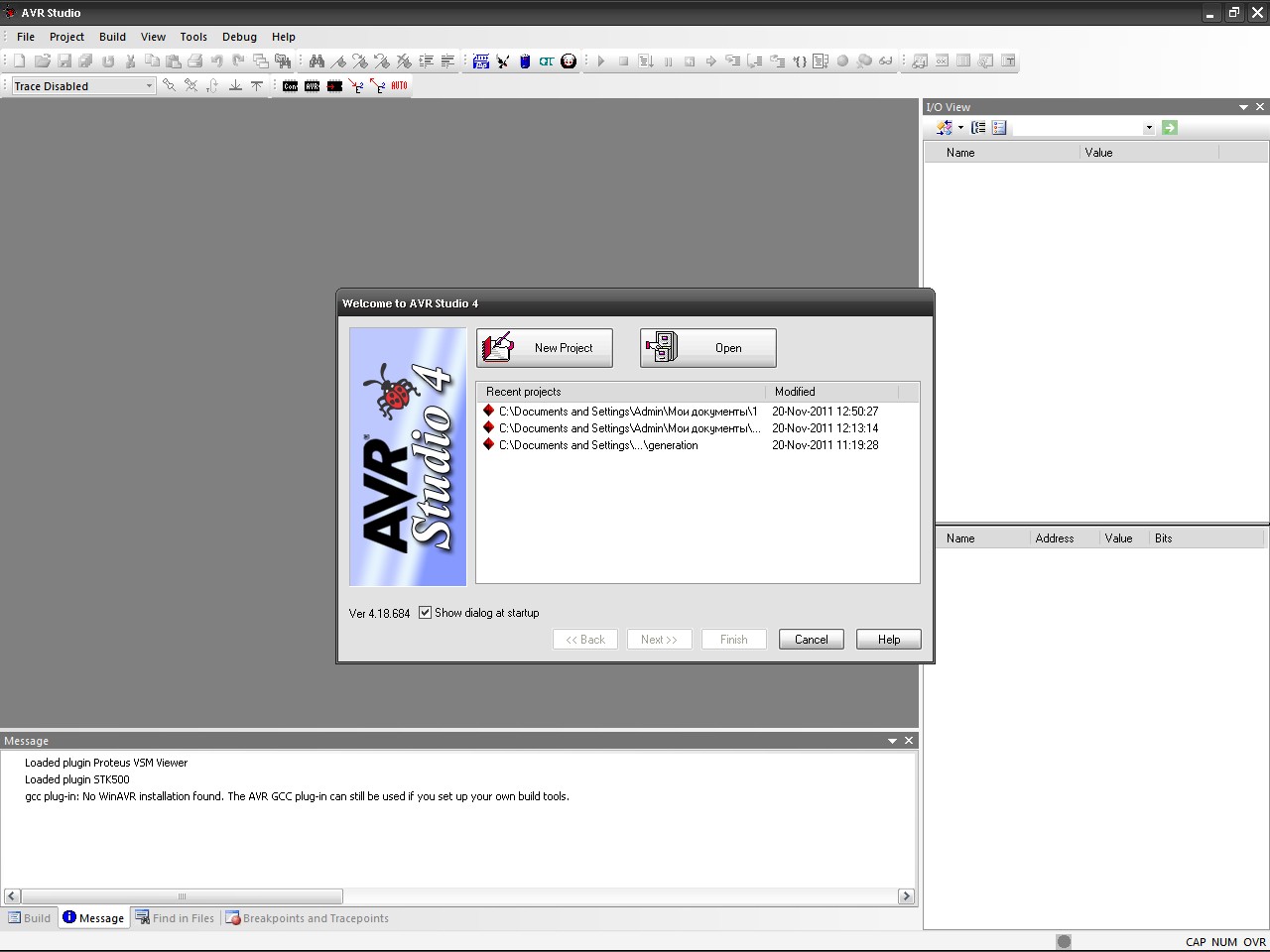Open the Help menu in menu bar
This screenshot has width=1270, height=952.
click(283, 37)
